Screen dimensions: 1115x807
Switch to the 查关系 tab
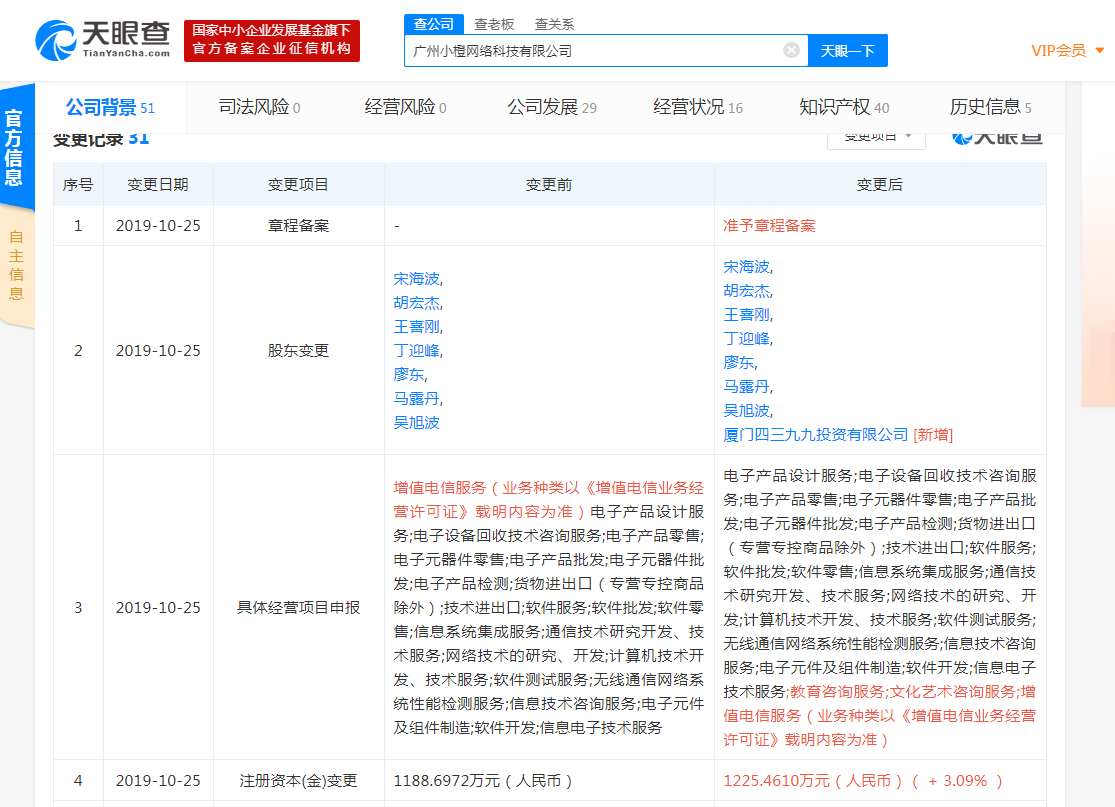[x=554, y=24]
